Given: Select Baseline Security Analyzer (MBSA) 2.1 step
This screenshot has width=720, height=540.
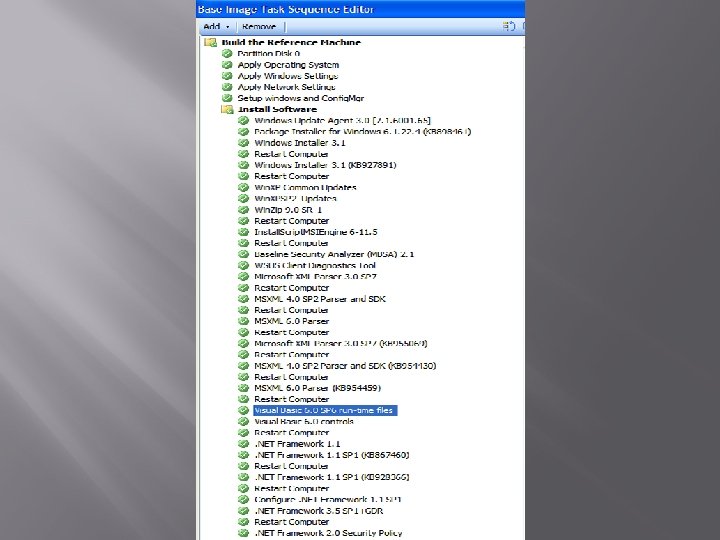Looking at the screenshot, I should tap(334, 254).
